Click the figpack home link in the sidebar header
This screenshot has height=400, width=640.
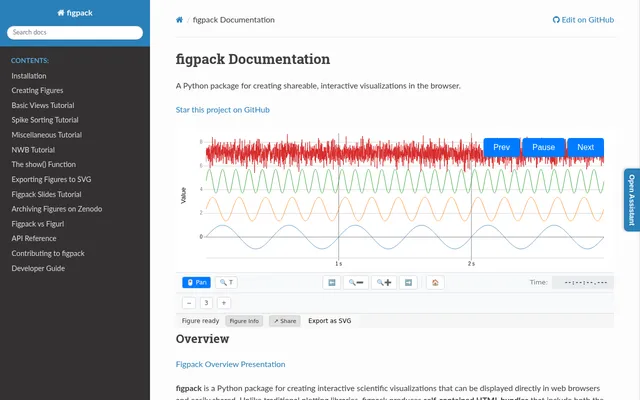[75, 13]
